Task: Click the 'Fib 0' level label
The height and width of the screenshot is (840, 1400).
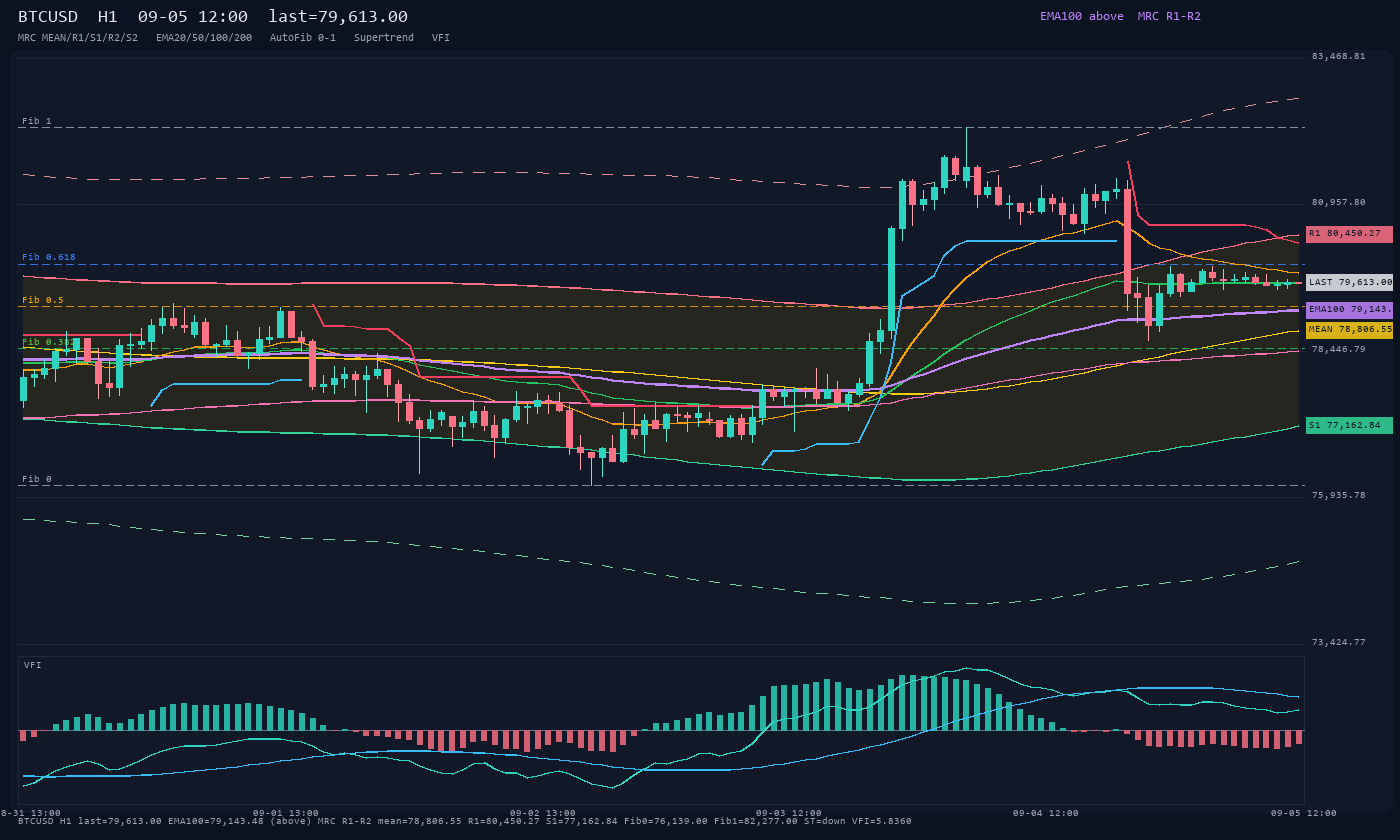Action: 37,479
